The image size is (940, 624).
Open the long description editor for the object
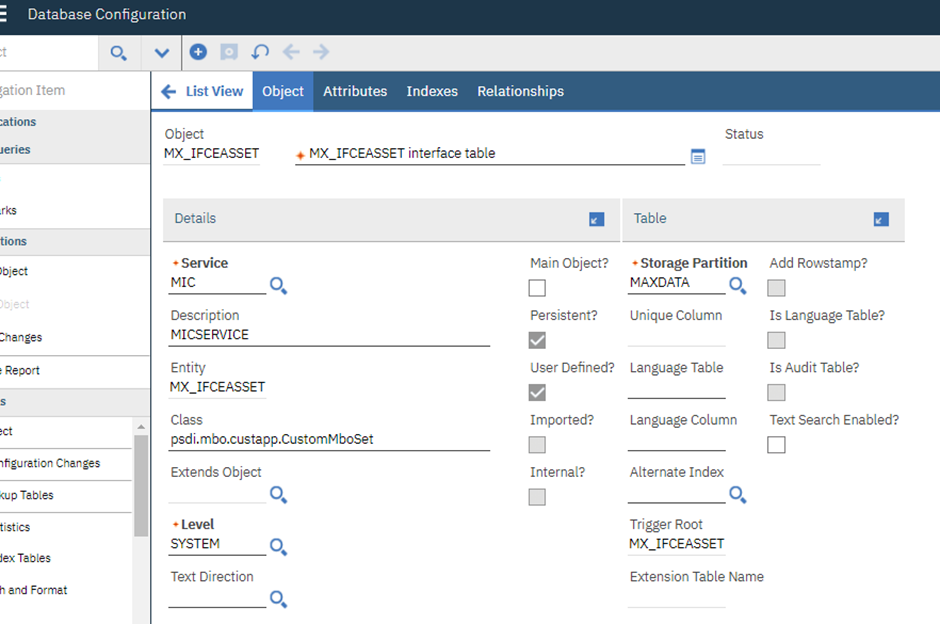click(698, 156)
